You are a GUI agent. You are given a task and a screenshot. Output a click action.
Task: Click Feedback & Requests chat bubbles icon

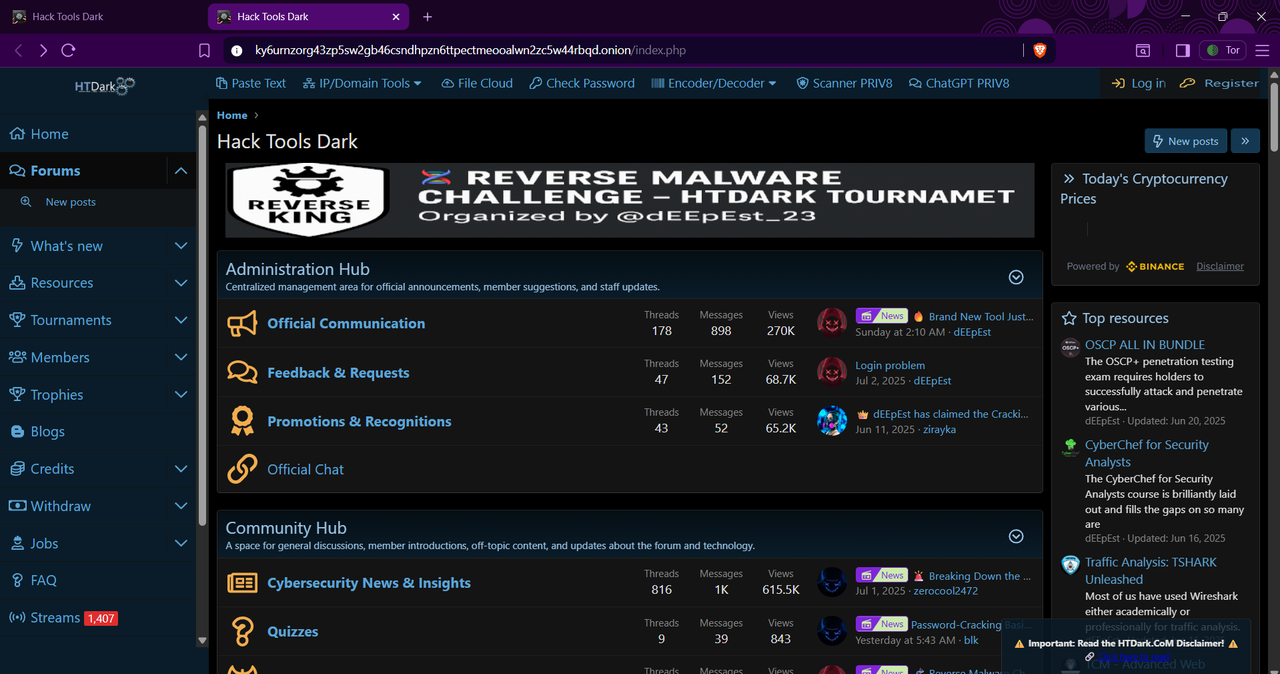[242, 373]
